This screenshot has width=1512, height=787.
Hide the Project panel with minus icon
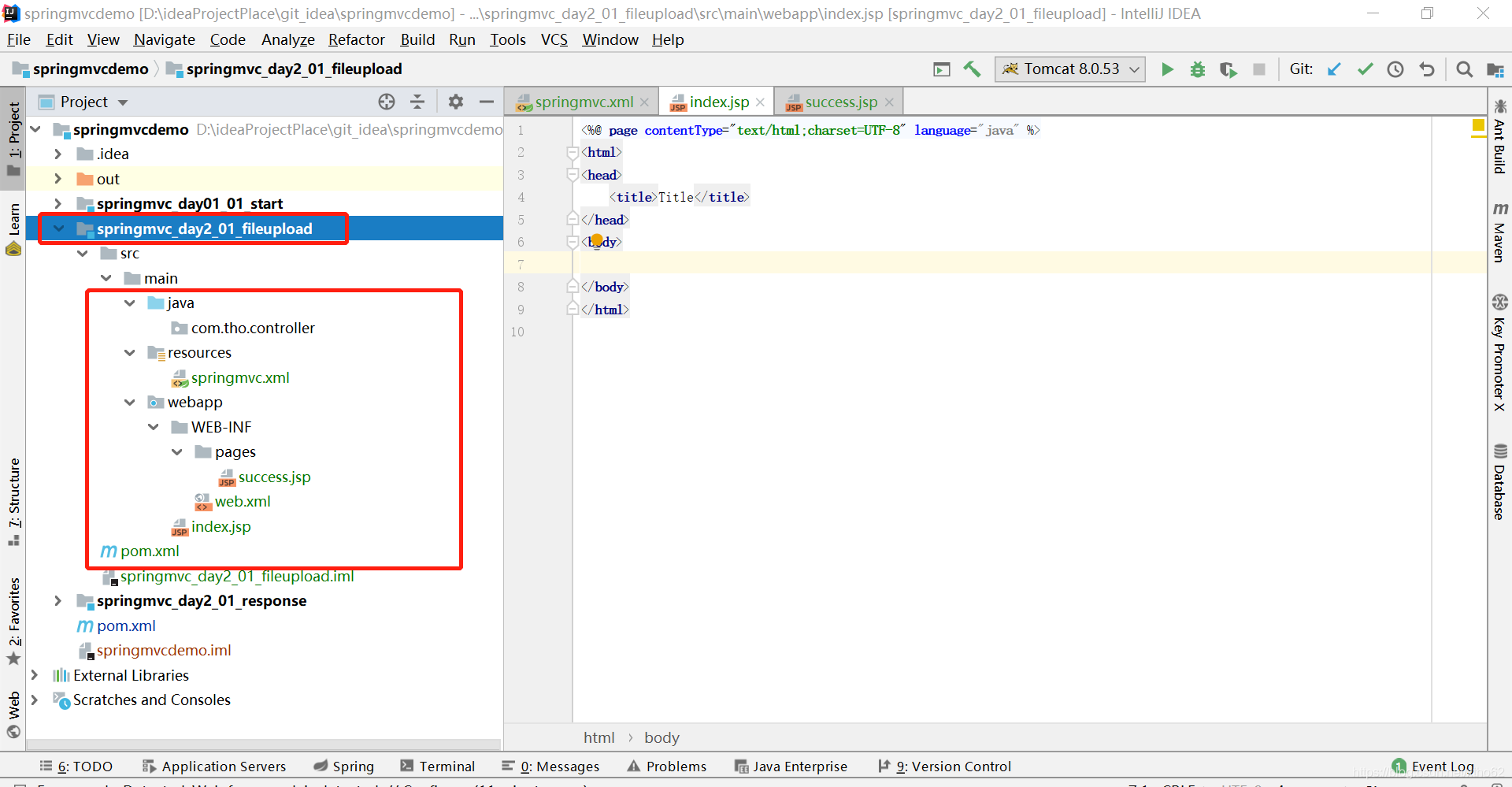pos(487,102)
